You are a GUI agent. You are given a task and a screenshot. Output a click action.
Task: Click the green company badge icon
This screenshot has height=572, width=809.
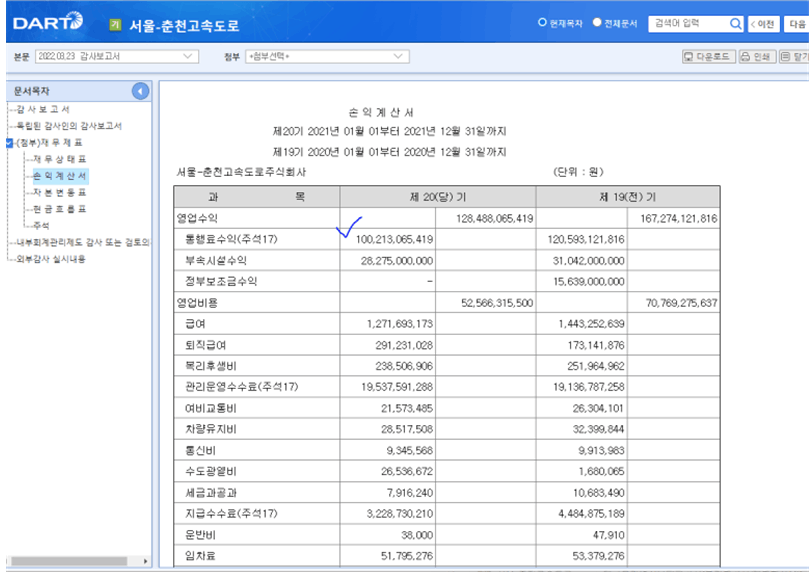(x=116, y=24)
